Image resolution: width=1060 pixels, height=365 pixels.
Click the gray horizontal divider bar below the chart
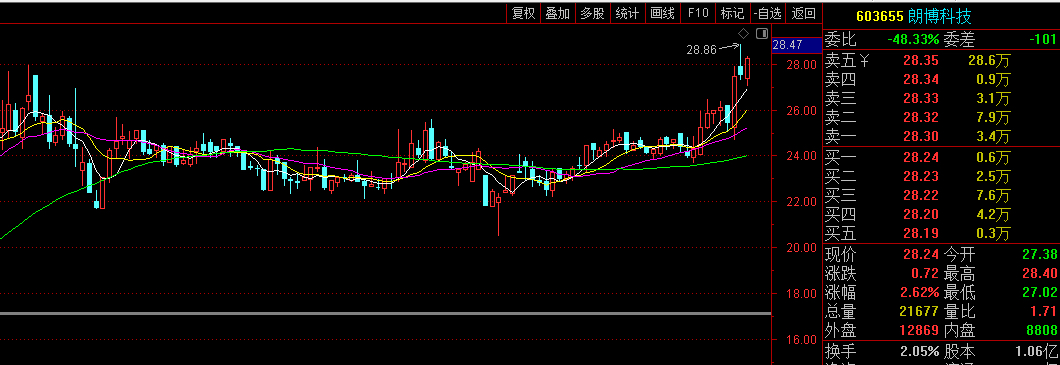[385, 314]
